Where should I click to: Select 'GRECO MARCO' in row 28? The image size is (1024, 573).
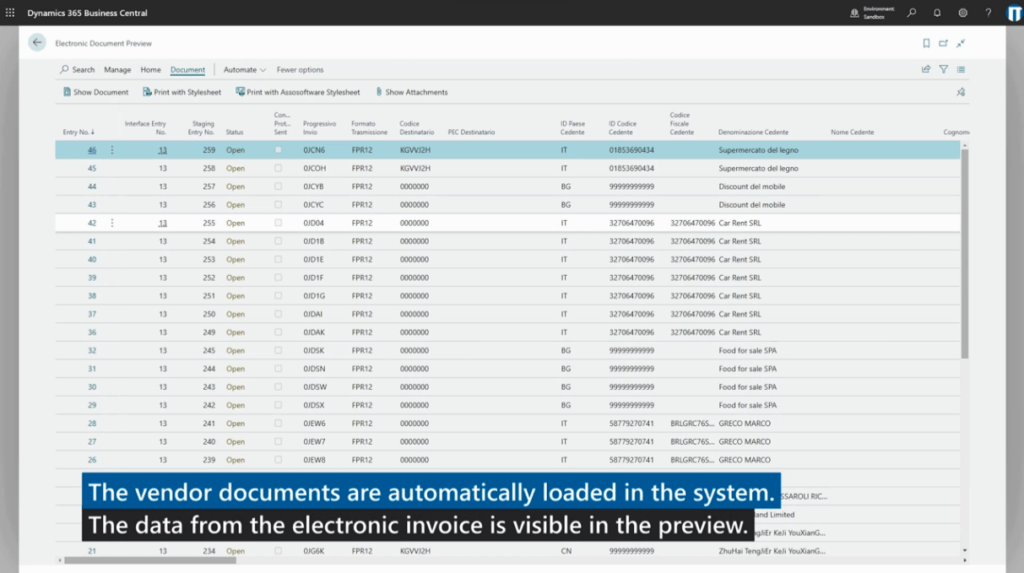744,423
